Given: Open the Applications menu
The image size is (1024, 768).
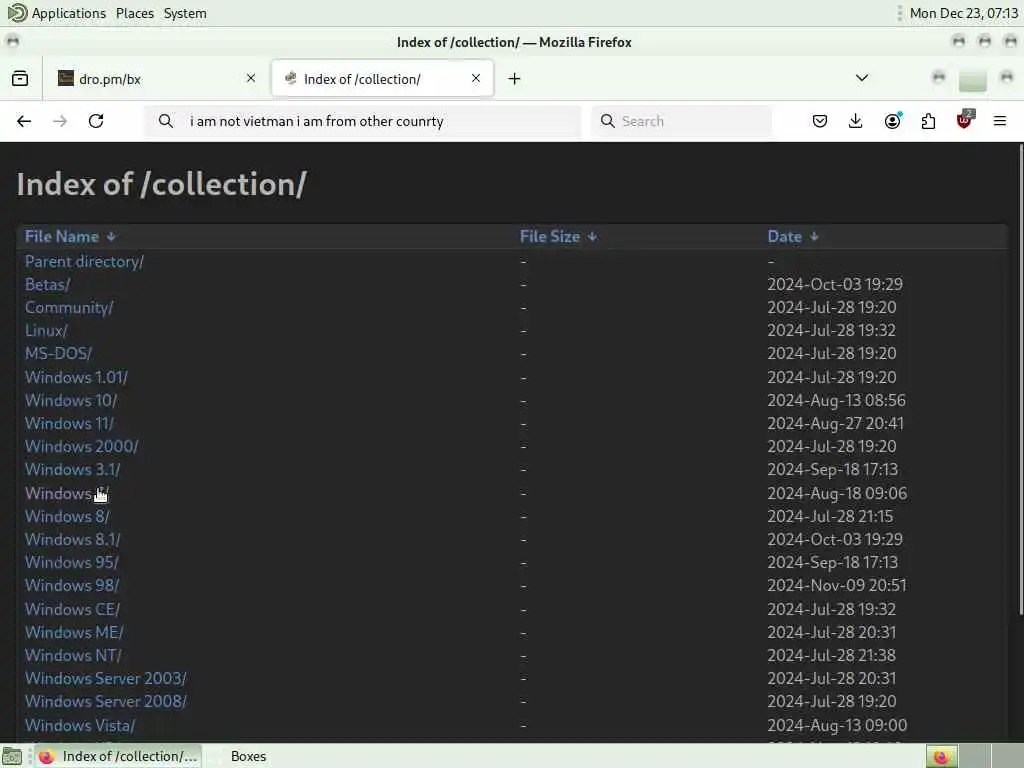Looking at the screenshot, I should click(69, 13).
